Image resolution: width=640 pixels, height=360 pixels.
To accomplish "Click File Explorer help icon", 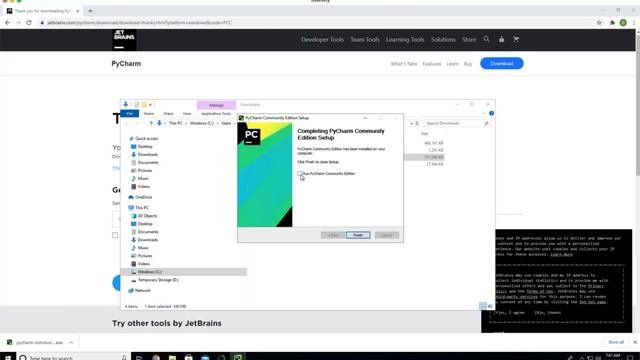I will 491,113.
